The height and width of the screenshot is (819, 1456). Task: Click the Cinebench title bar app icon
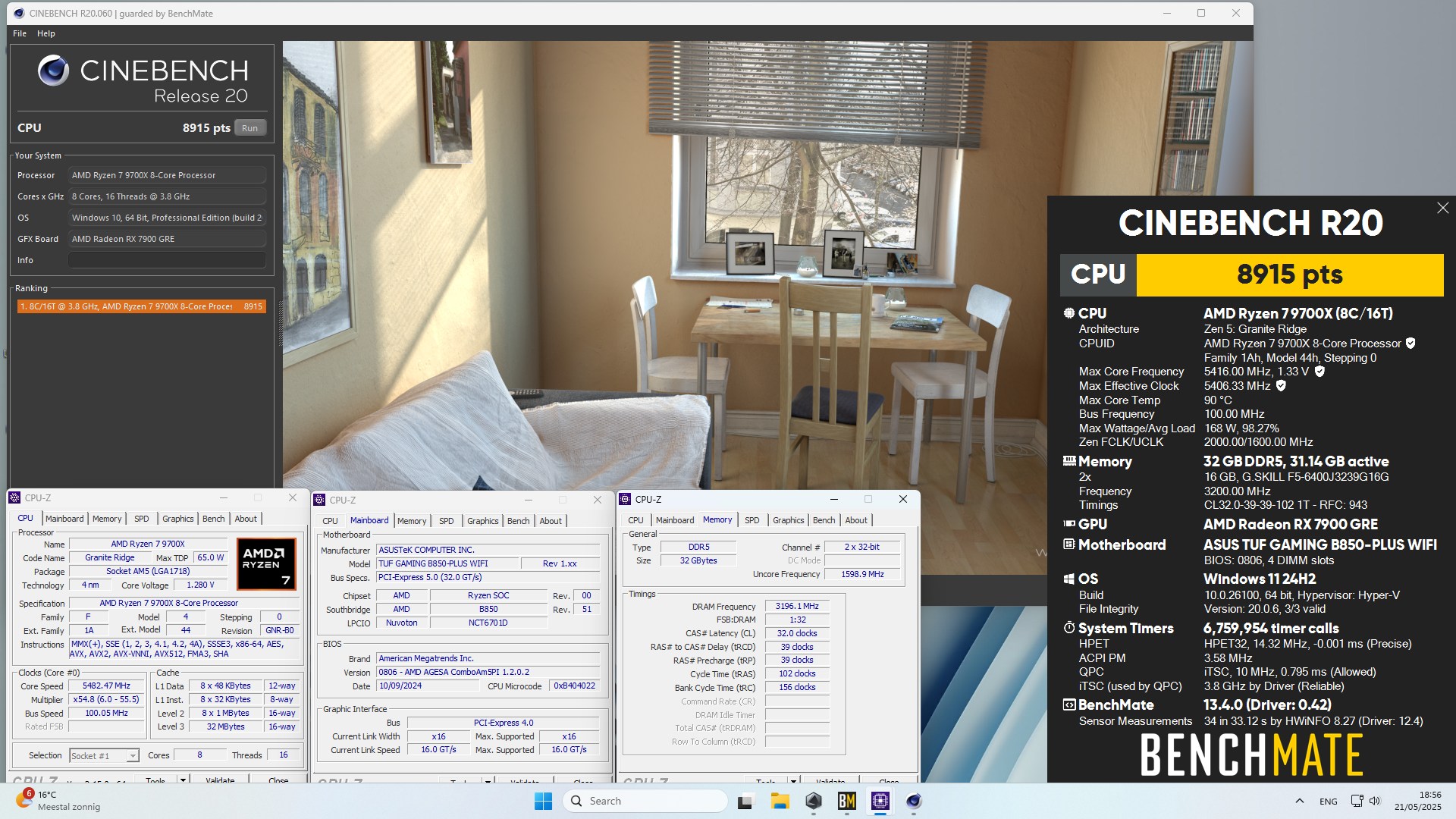pos(19,13)
